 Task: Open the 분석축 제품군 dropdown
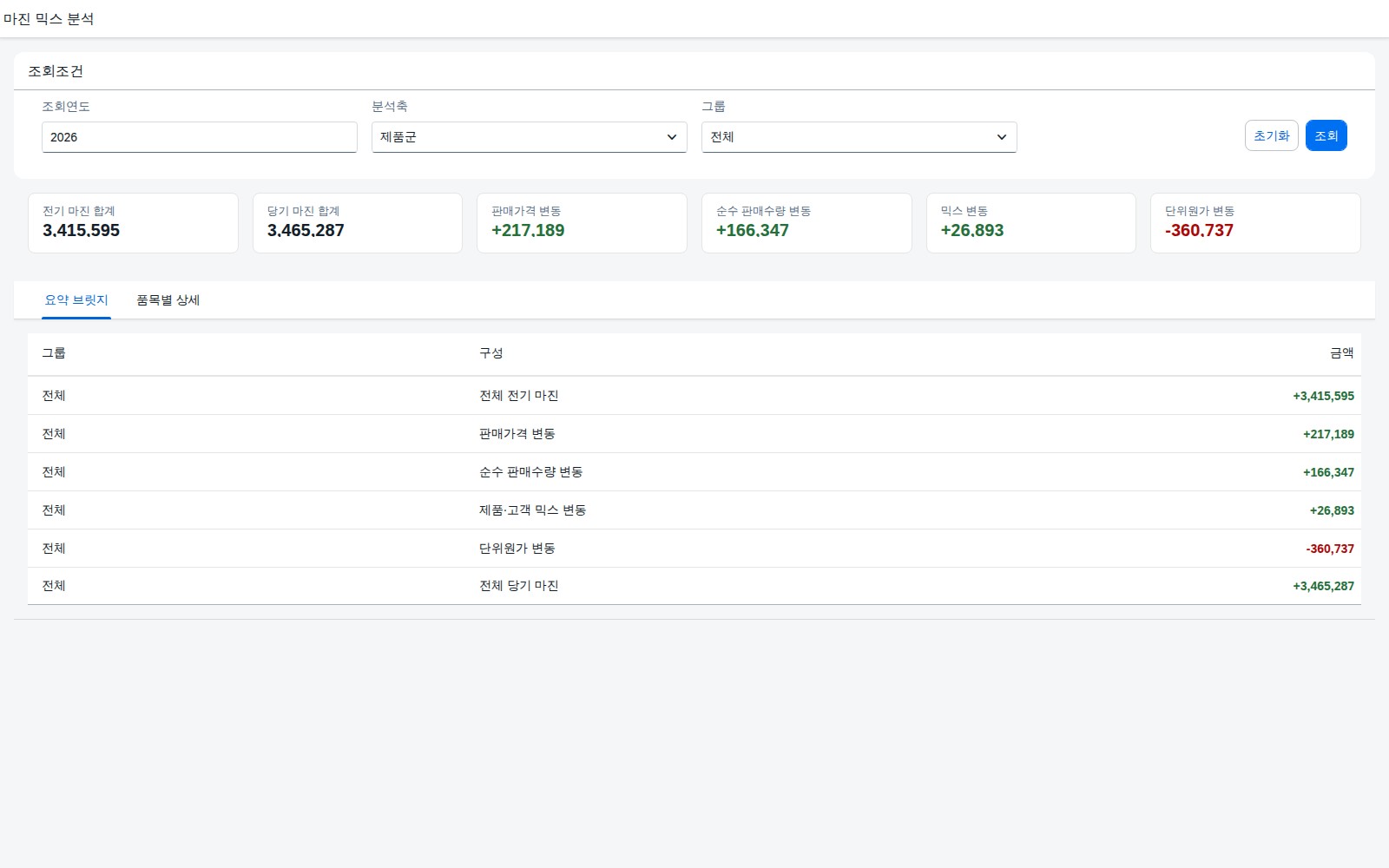(x=529, y=137)
